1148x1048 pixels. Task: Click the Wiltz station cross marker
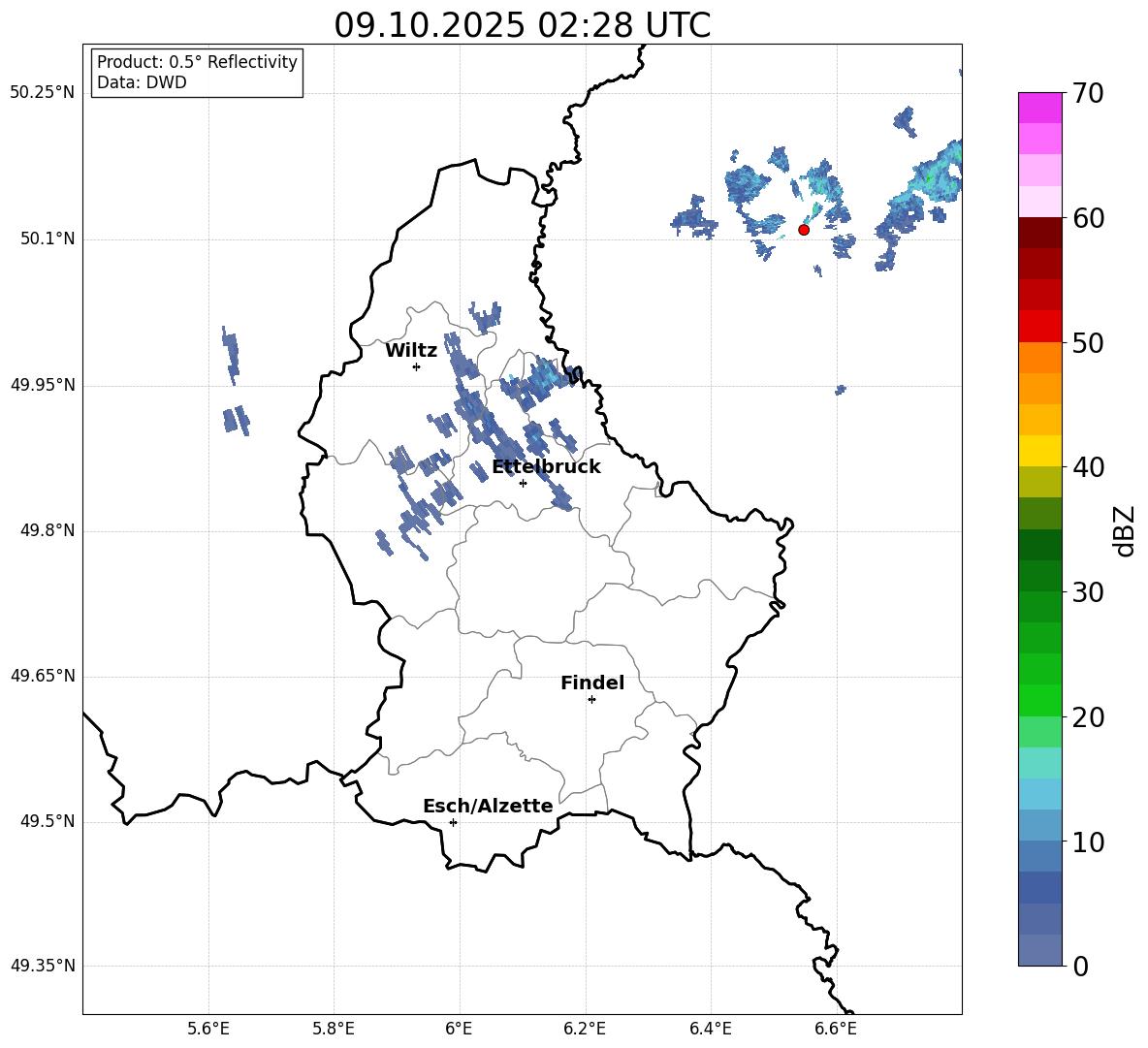(416, 366)
